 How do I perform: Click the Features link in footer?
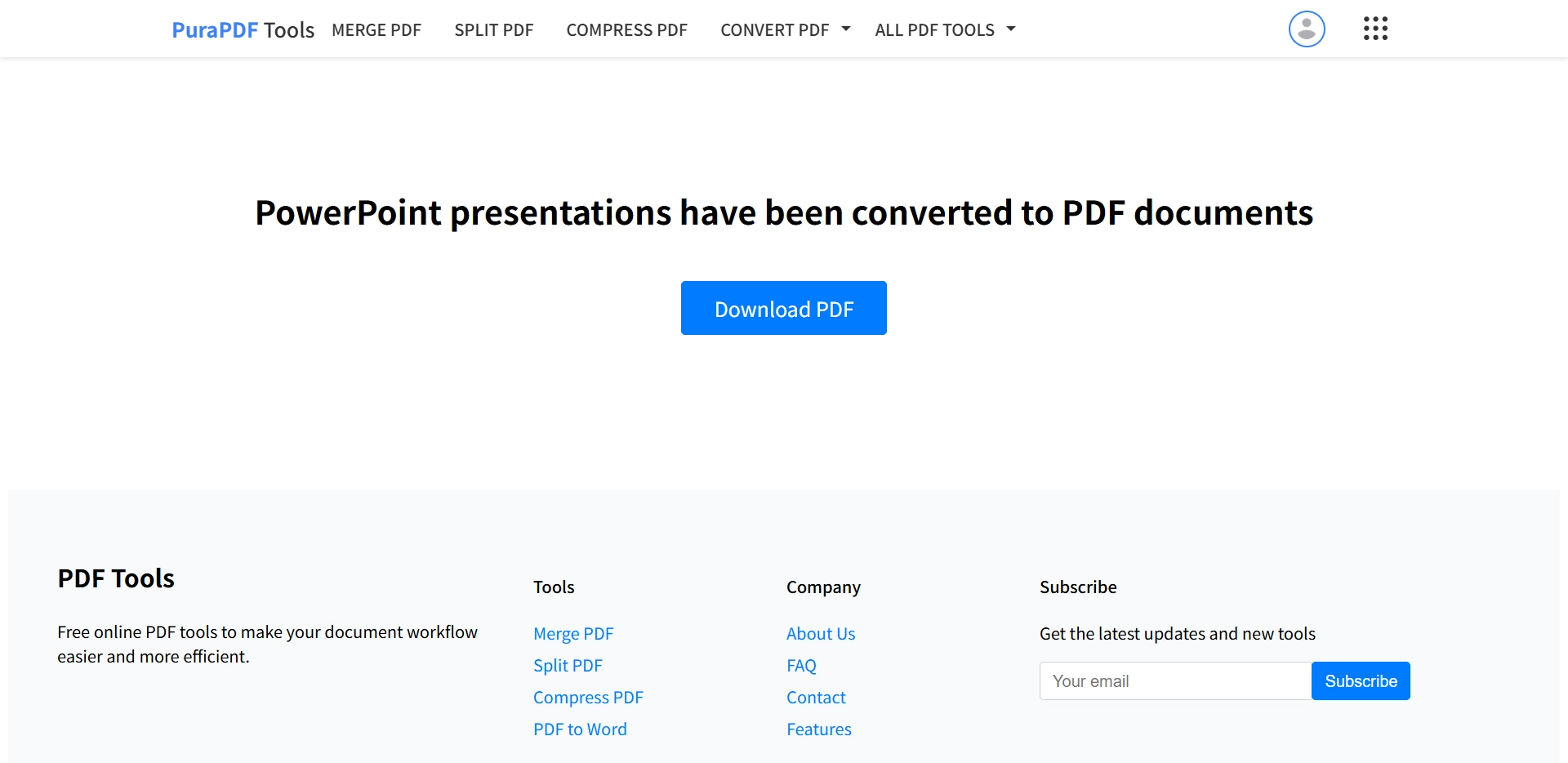coord(818,729)
